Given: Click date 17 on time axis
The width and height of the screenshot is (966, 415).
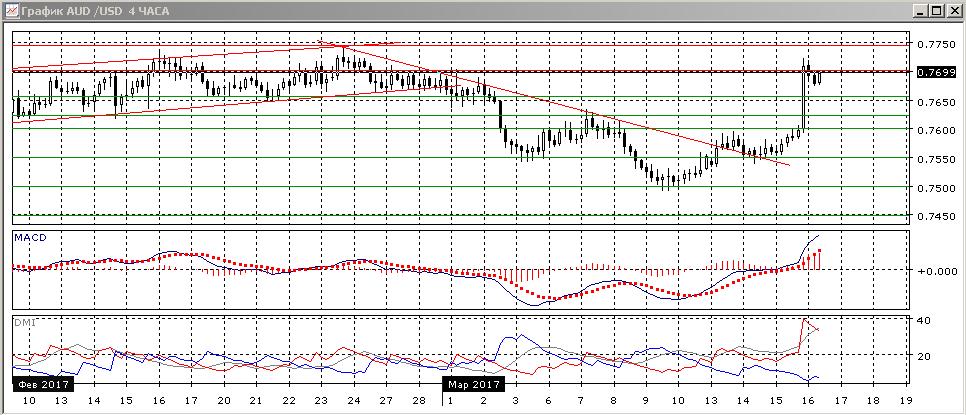Looking at the screenshot, I should [191, 400].
